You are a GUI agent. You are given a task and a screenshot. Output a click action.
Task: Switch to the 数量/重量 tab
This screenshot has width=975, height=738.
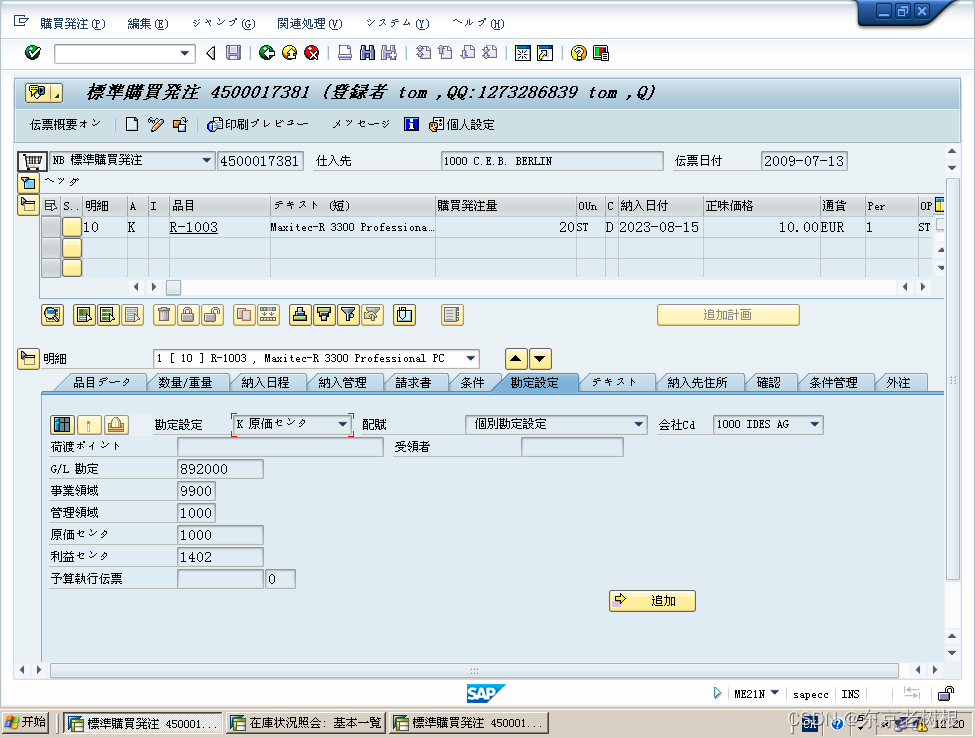coord(185,382)
